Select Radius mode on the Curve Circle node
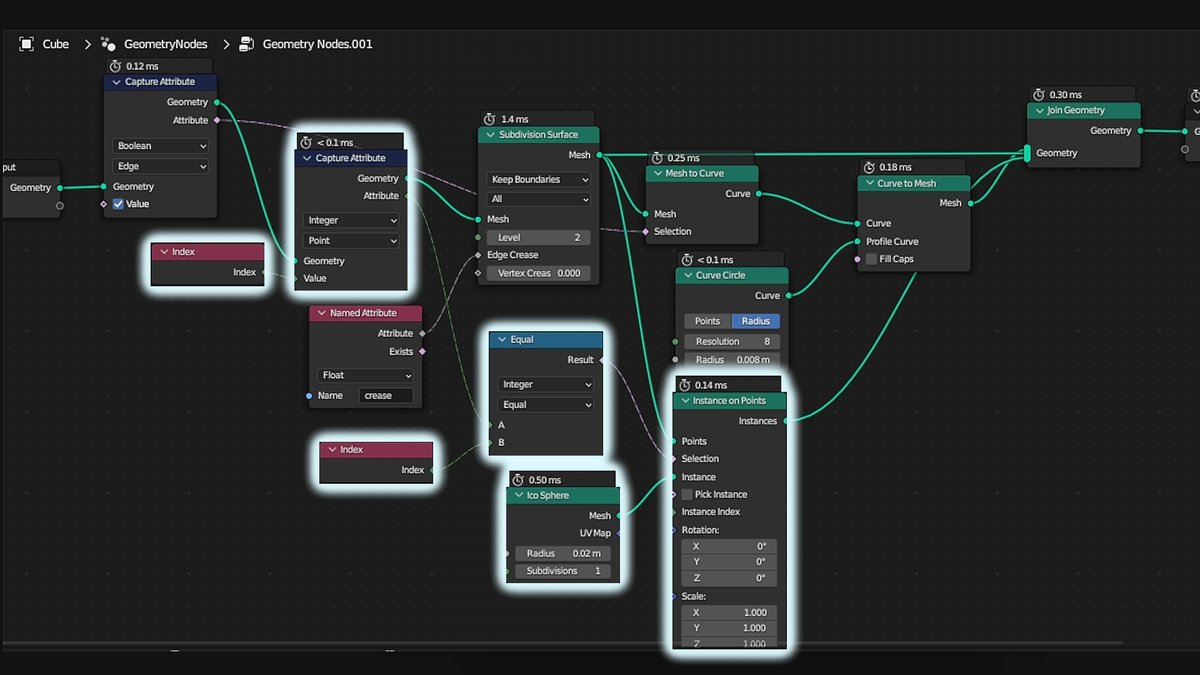Image resolution: width=1200 pixels, height=675 pixels. [755, 320]
